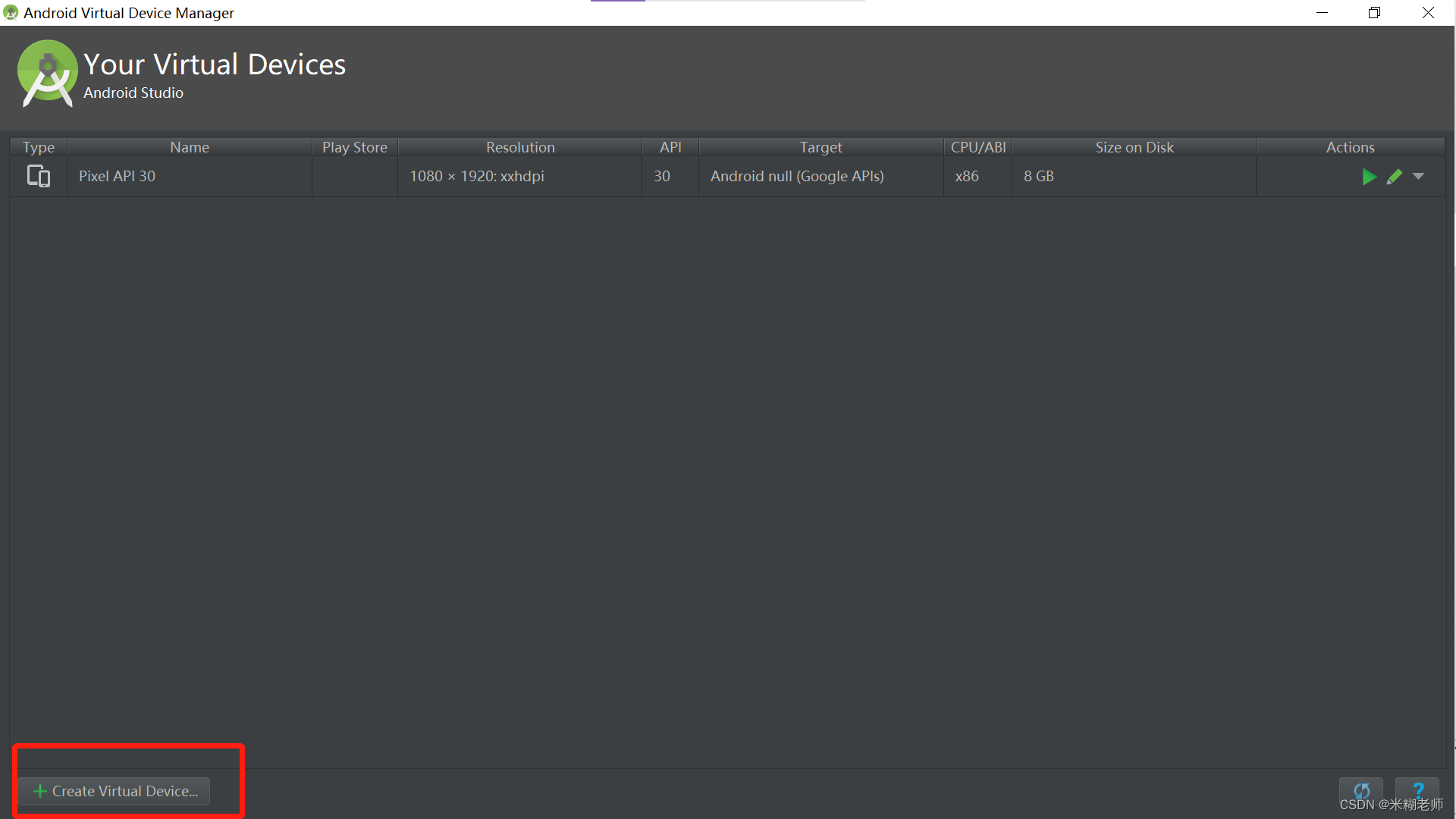Click the Resolution column header
The width and height of the screenshot is (1456, 819).
click(x=520, y=147)
